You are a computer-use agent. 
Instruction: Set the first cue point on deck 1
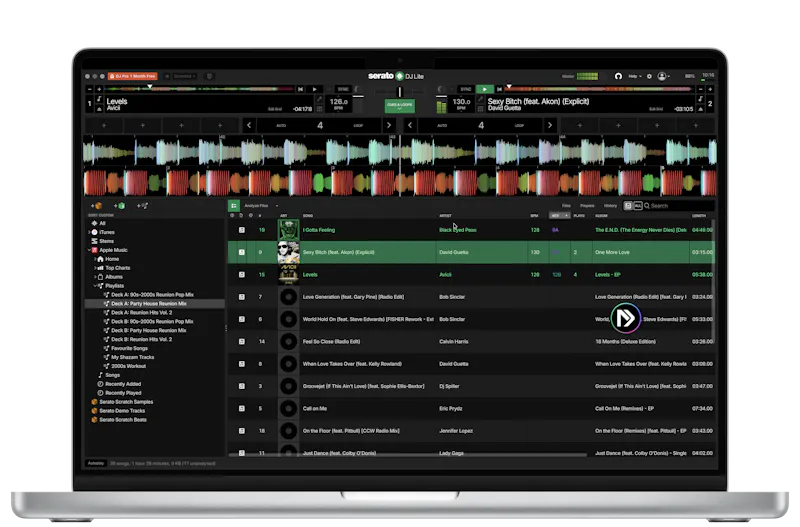point(104,126)
